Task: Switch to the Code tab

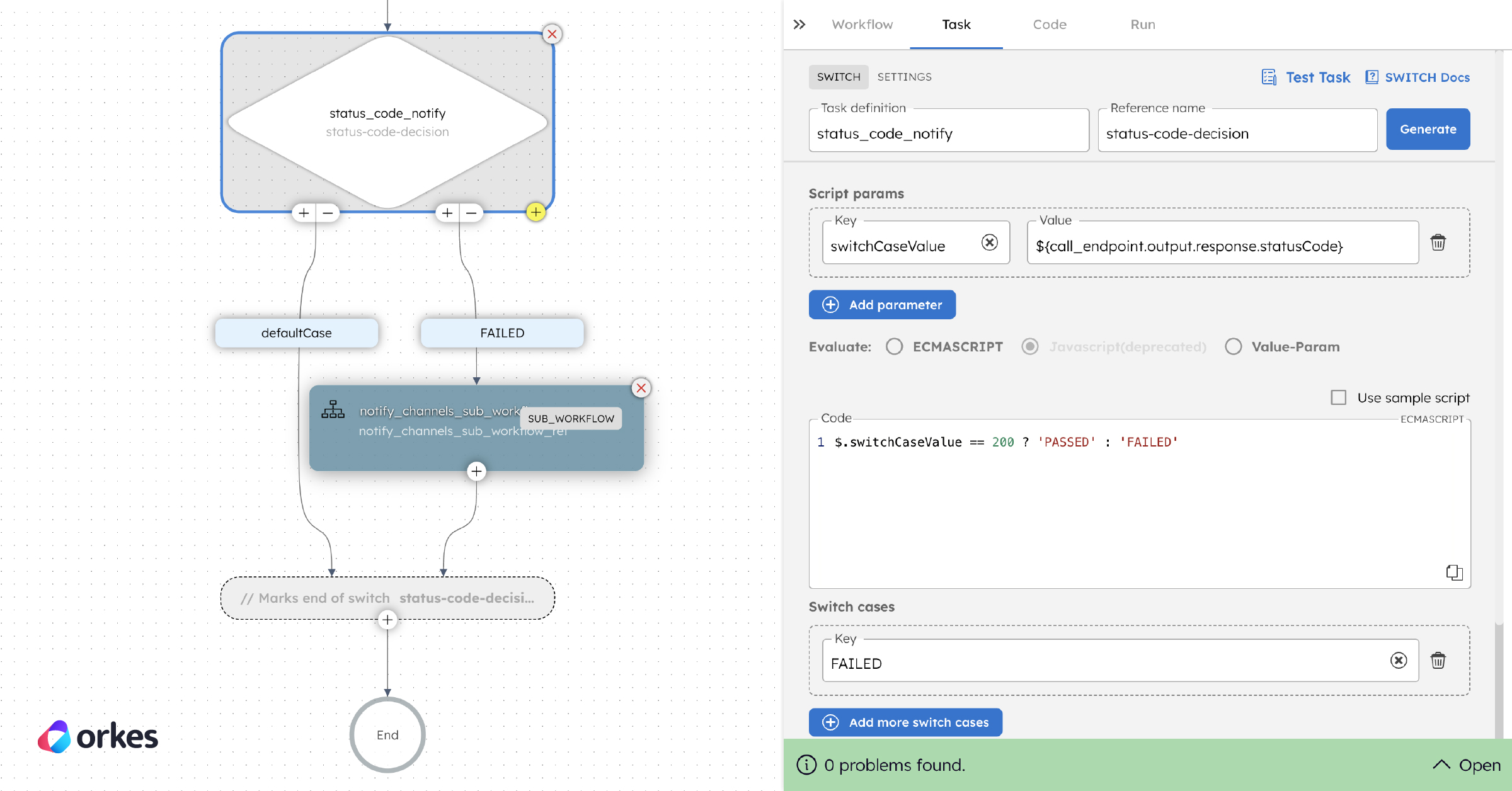Action: (x=1049, y=24)
